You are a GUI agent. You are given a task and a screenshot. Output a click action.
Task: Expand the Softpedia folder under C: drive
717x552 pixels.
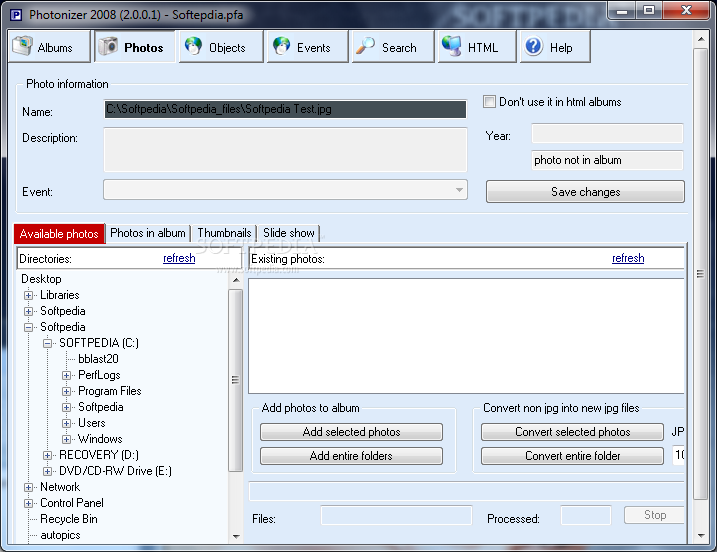pyautogui.click(x=66, y=407)
